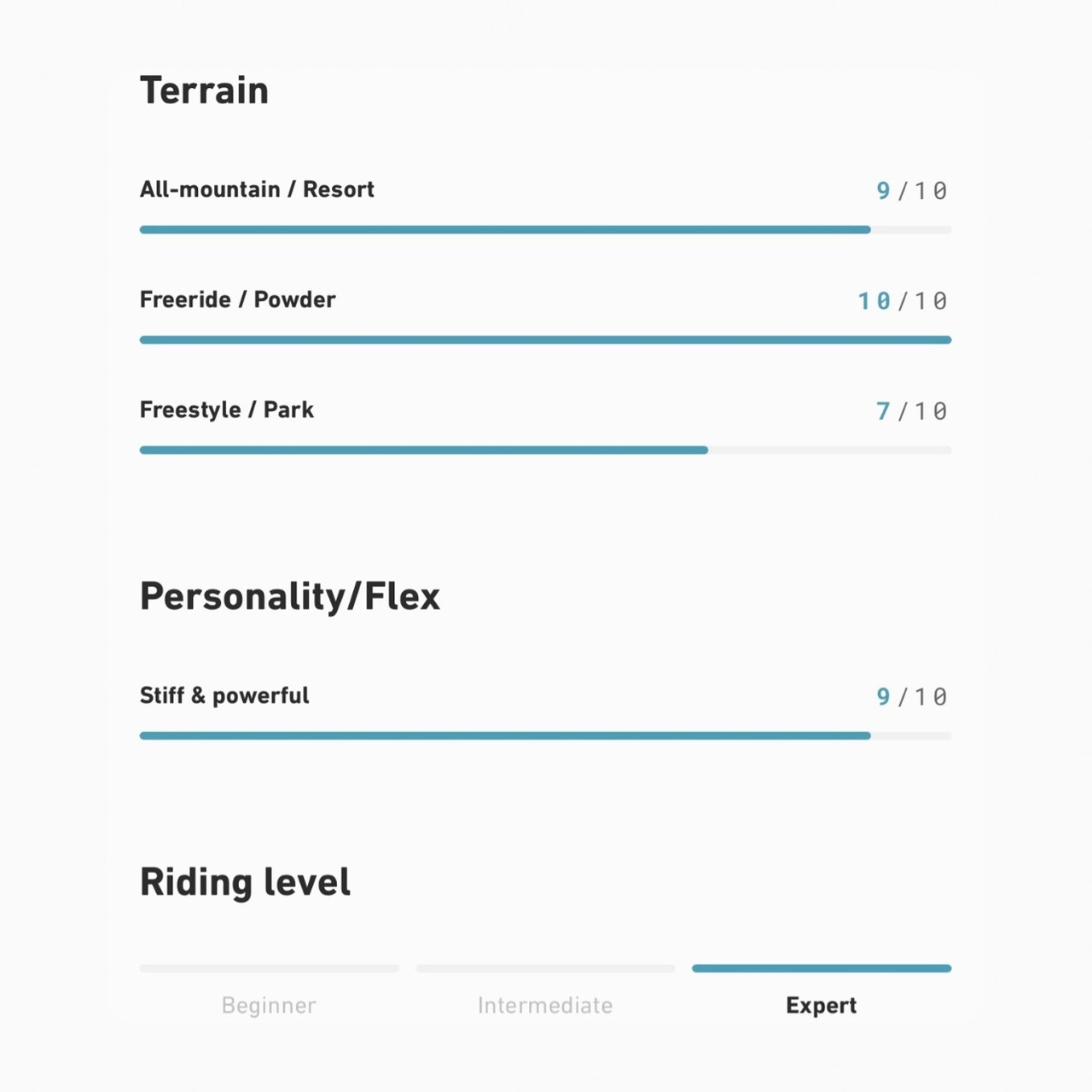Click the Freestyle / Park label
This screenshot has height=1092, width=1092.
coord(227,409)
